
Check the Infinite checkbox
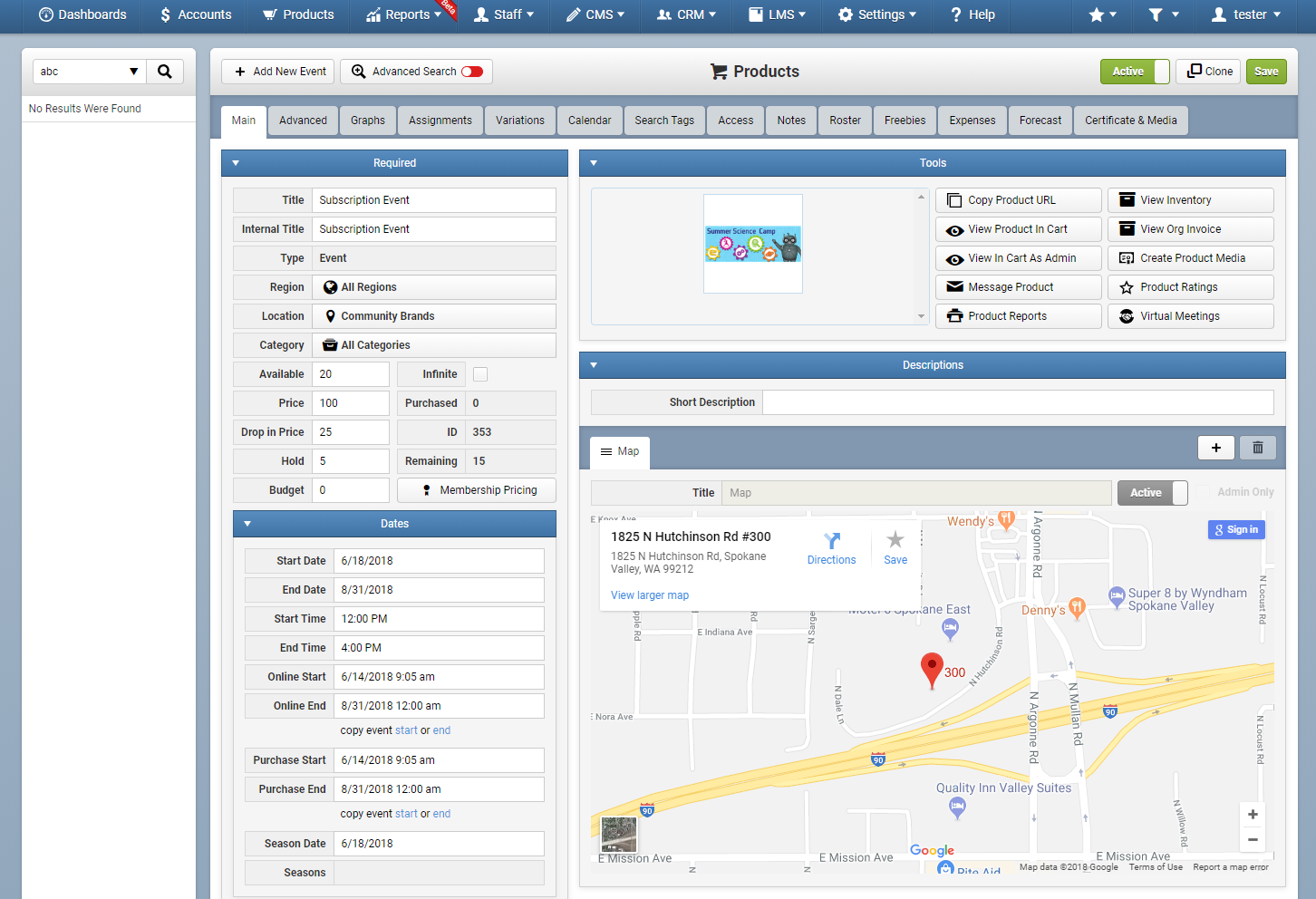click(x=480, y=374)
